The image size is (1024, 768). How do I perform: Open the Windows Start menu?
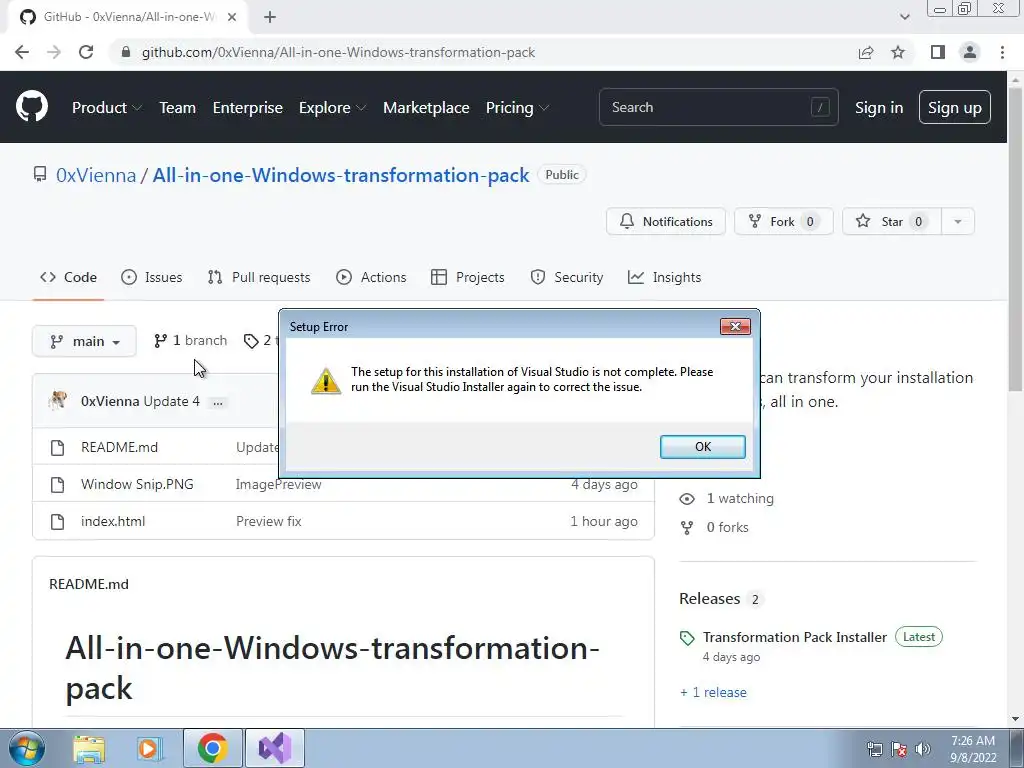pyautogui.click(x=26, y=748)
